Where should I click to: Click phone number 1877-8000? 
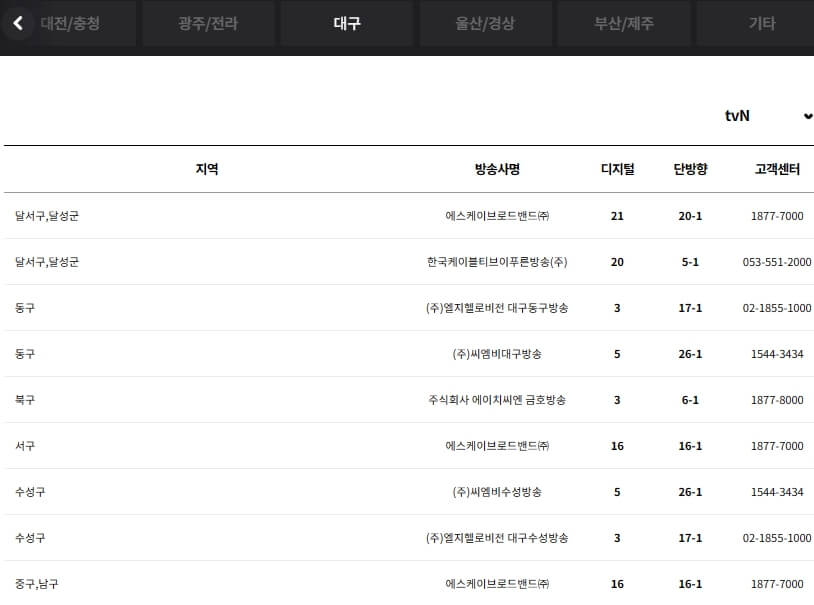click(777, 400)
